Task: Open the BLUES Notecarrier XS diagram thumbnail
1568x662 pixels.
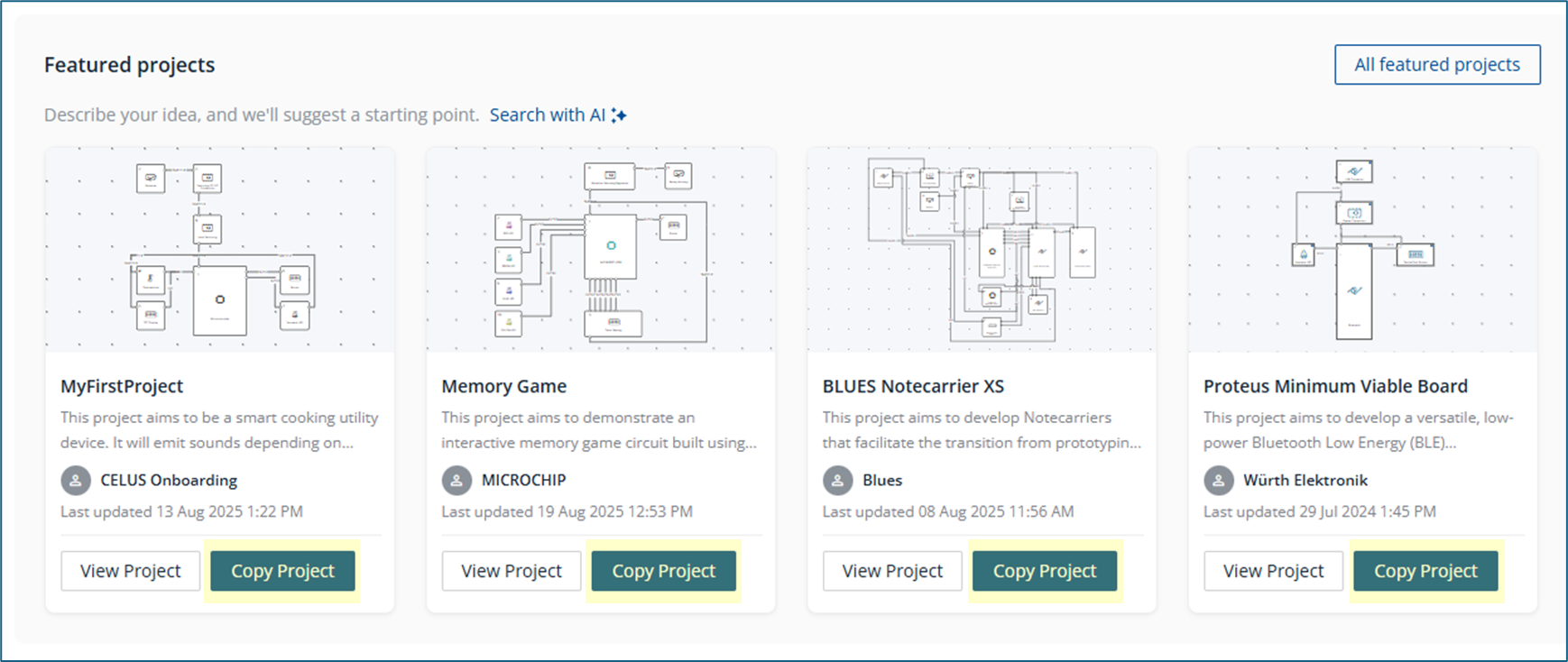Action: click(982, 250)
